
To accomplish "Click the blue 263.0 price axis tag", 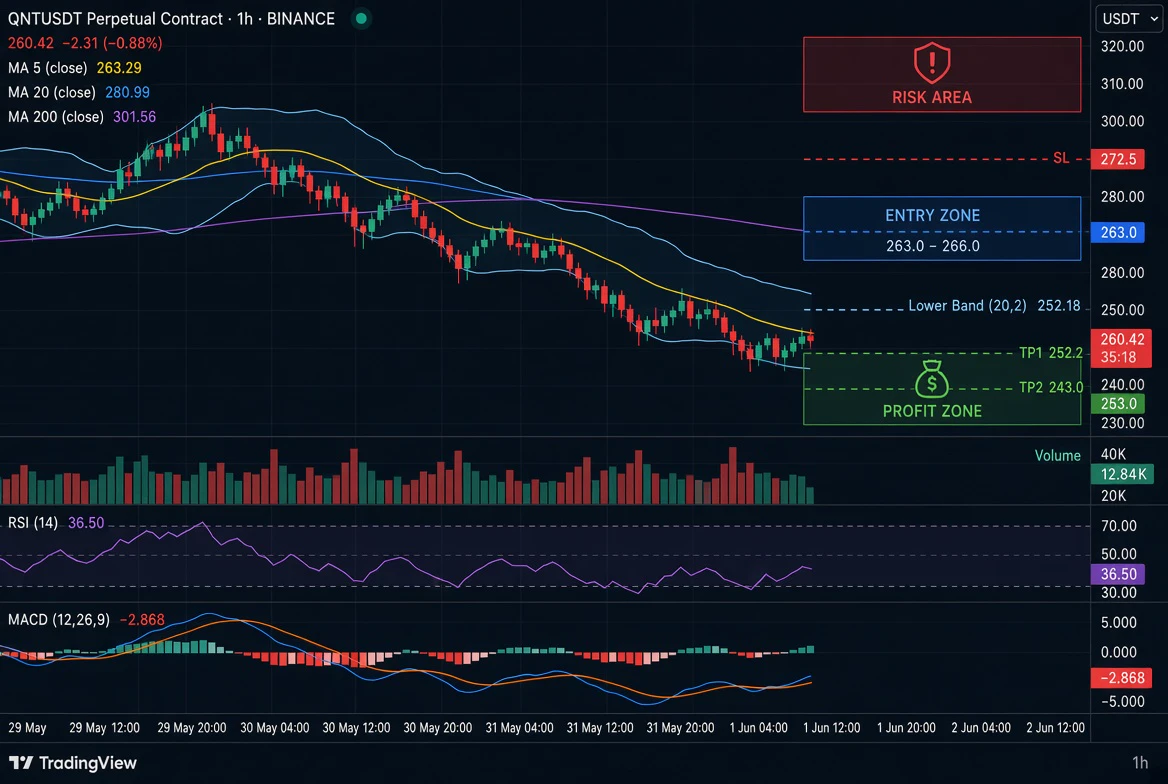I will coord(1117,233).
